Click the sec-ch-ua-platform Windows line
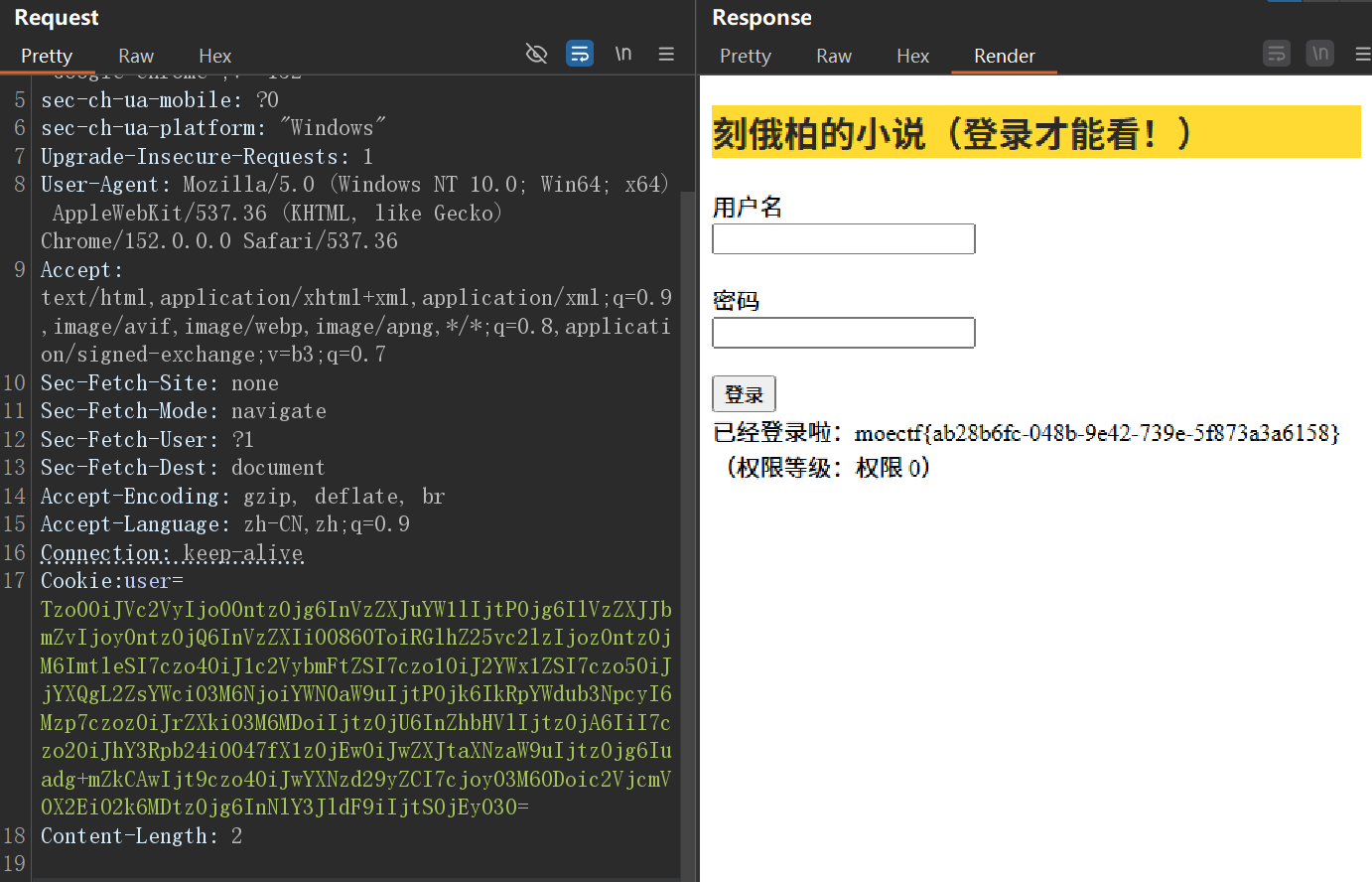 (213, 128)
